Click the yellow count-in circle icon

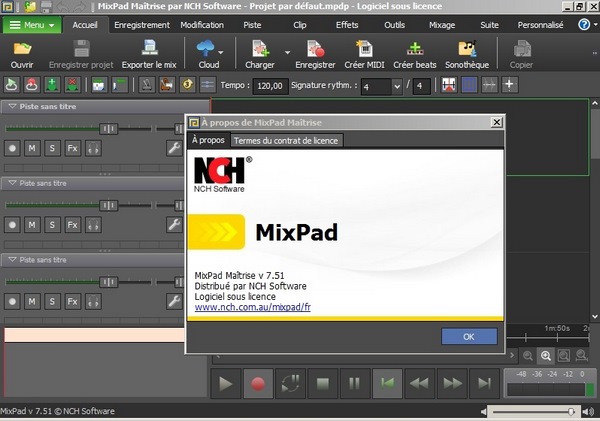click(x=187, y=85)
